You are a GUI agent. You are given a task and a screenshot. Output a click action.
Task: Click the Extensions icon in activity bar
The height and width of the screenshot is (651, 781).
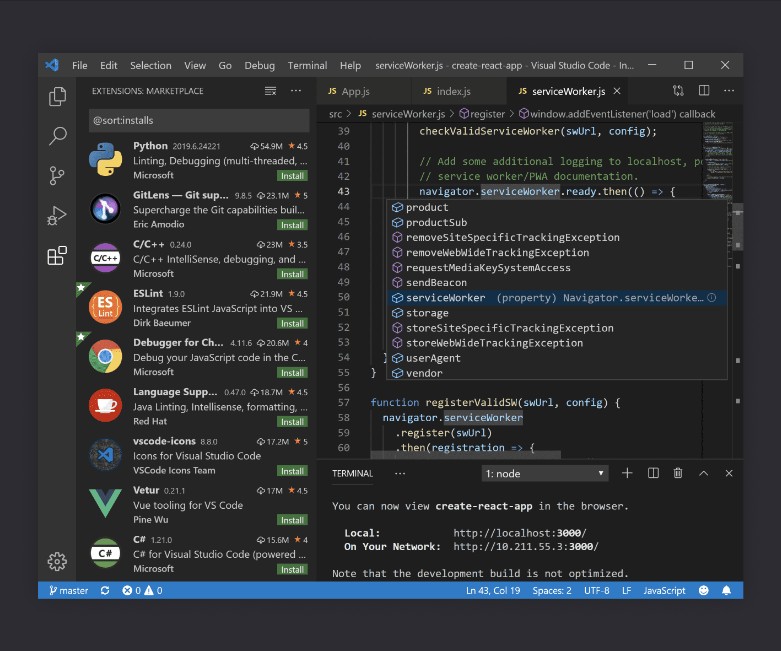pyautogui.click(x=57, y=256)
